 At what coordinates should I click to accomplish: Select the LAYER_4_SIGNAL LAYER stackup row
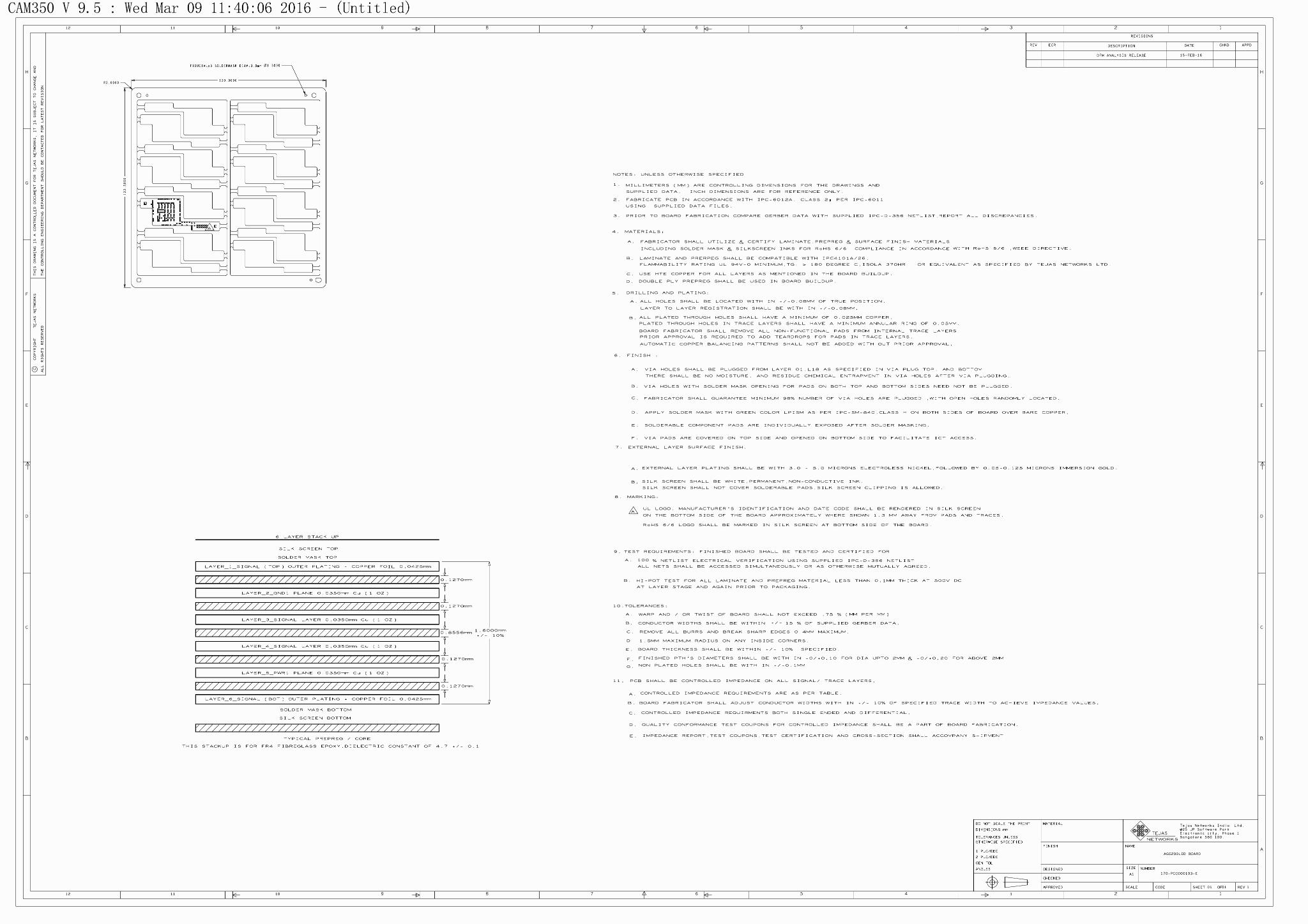pyautogui.click(x=317, y=646)
